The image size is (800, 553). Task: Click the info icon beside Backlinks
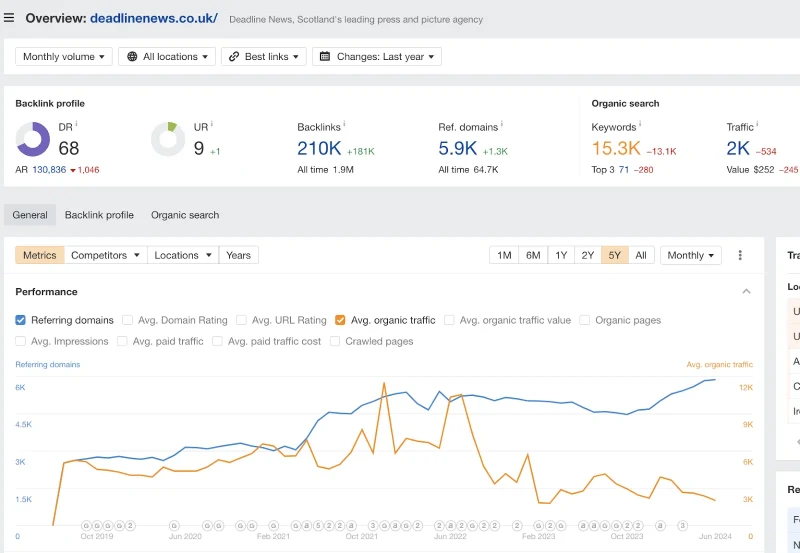tap(344, 123)
